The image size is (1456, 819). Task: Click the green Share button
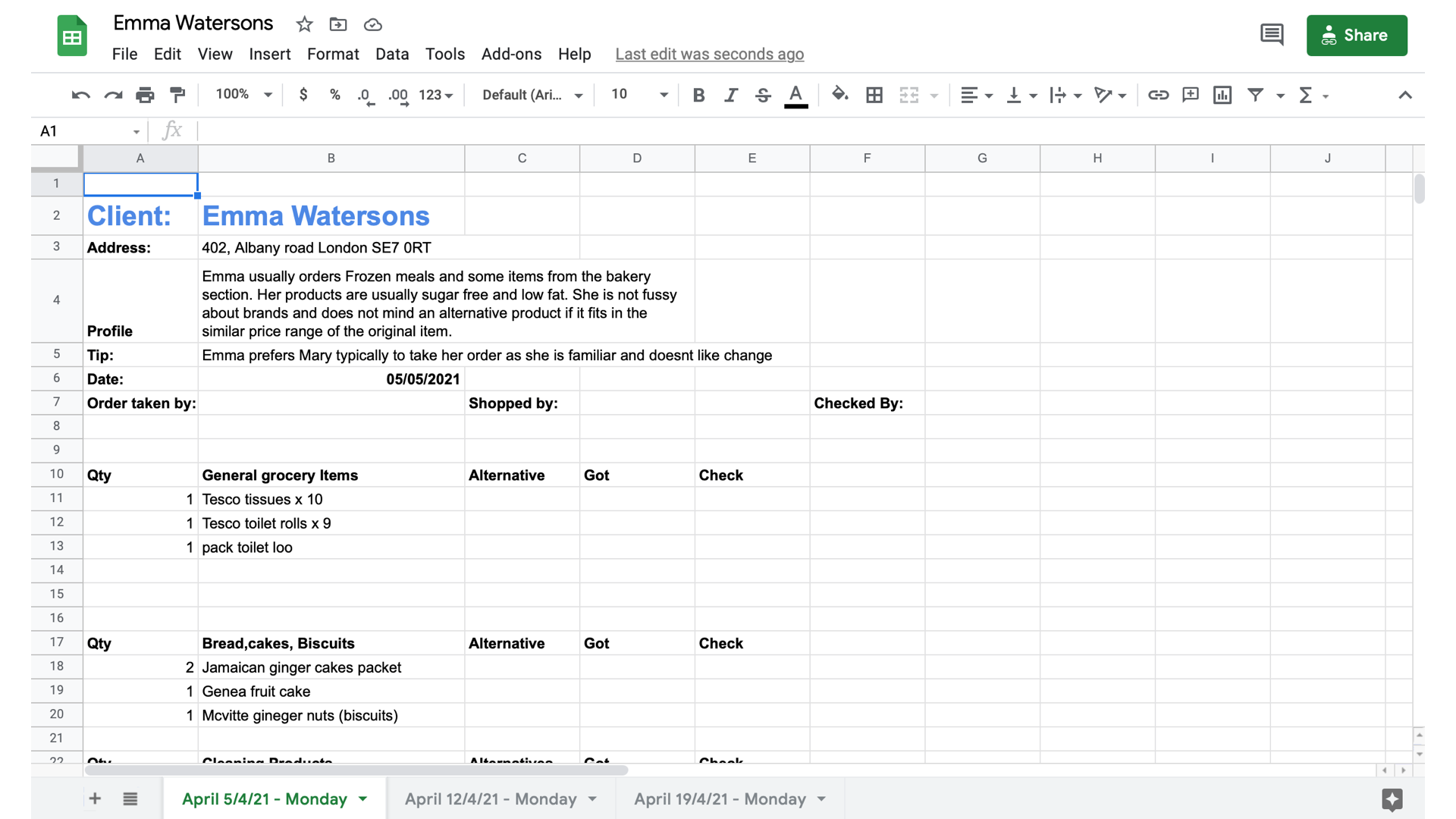click(x=1357, y=35)
